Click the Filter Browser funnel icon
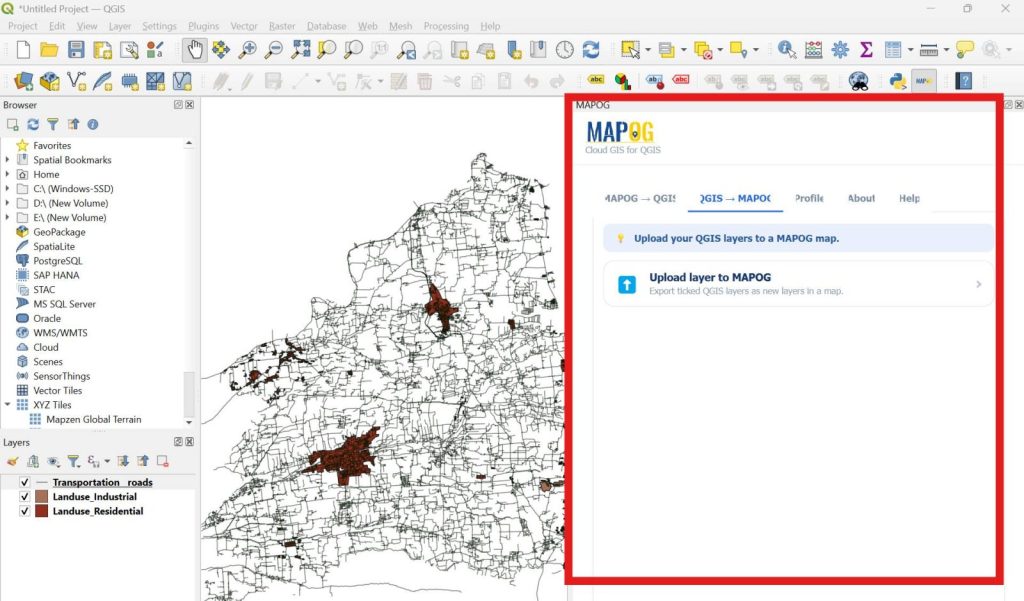The height and width of the screenshot is (601, 1024). pyautogui.click(x=52, y=124)
